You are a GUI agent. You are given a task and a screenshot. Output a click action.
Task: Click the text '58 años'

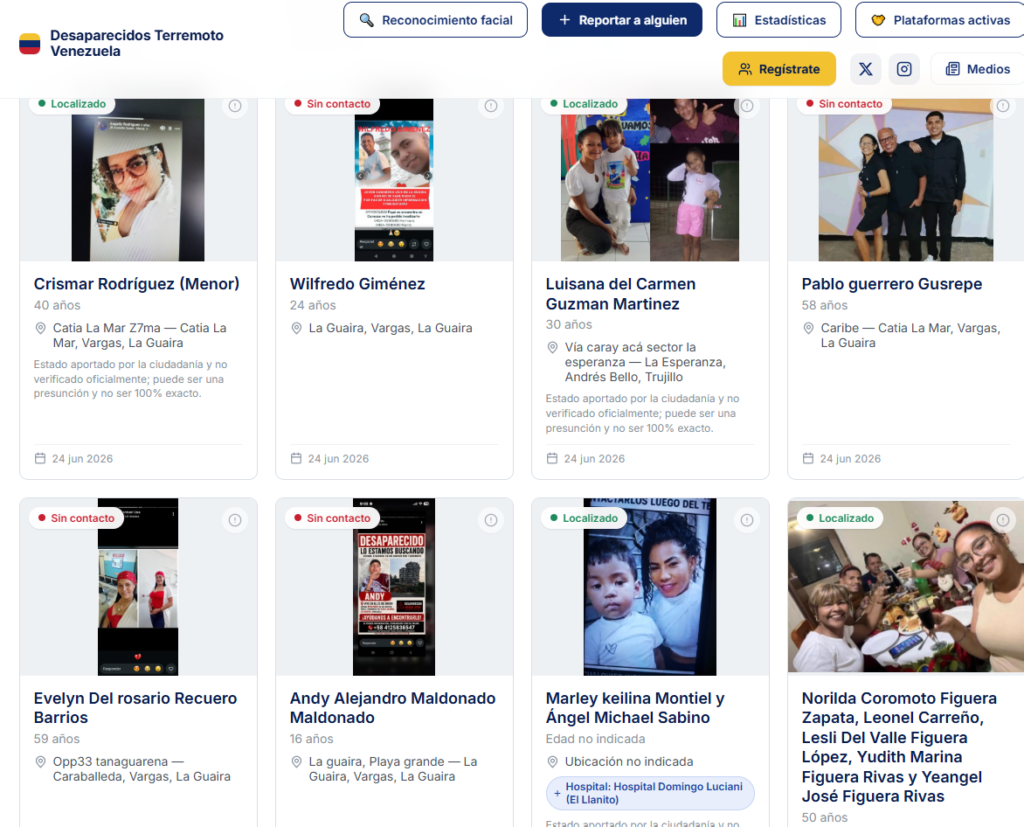click(x=825, y=305)
